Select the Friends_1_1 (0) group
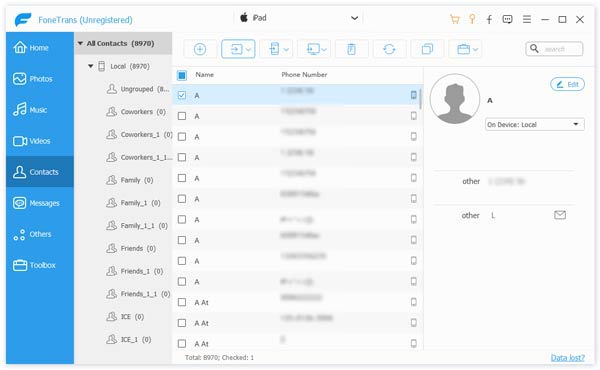 (x=139, y=294)
